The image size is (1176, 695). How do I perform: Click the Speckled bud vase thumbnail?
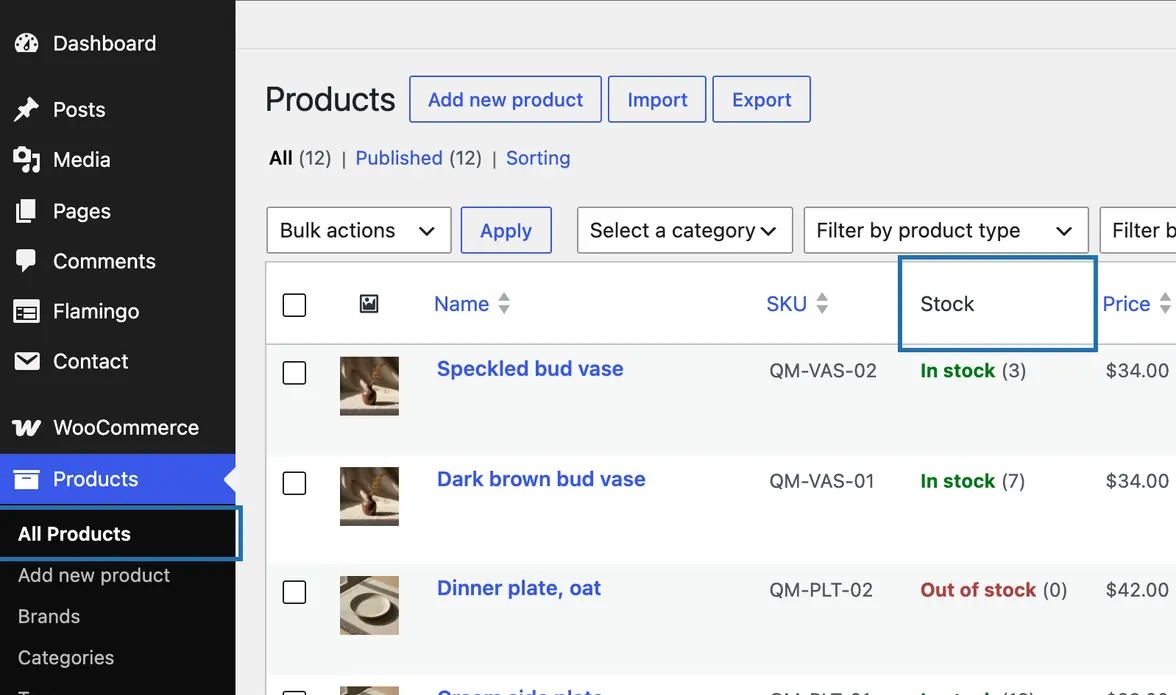369,385
